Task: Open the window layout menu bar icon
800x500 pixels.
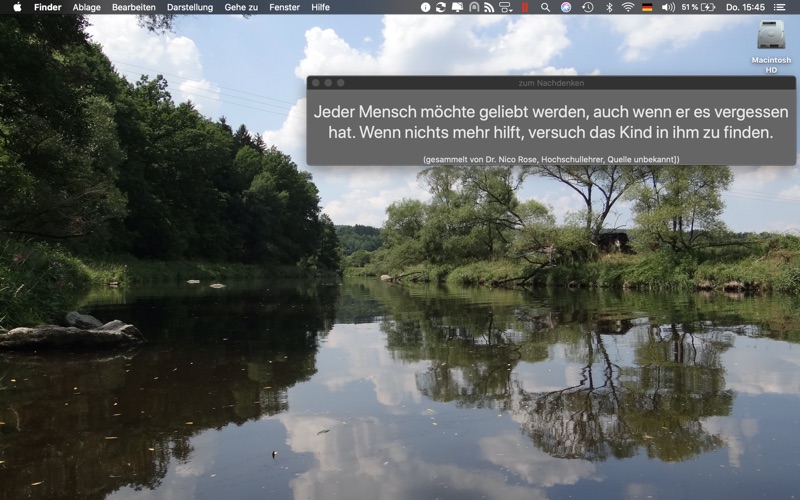Action: coord(505,7)
